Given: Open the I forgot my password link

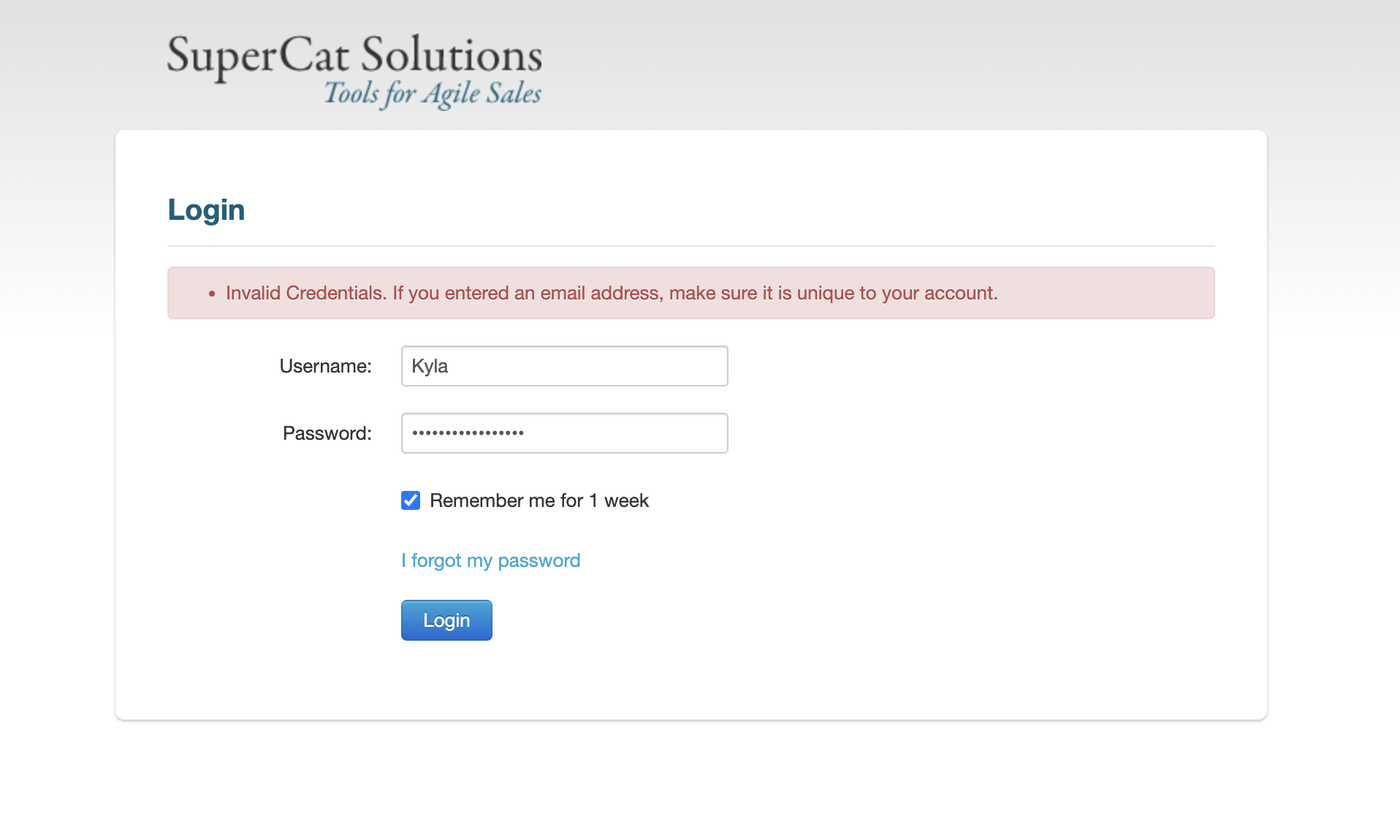Looking at the screenshot, I should click(x=491, y=560).
